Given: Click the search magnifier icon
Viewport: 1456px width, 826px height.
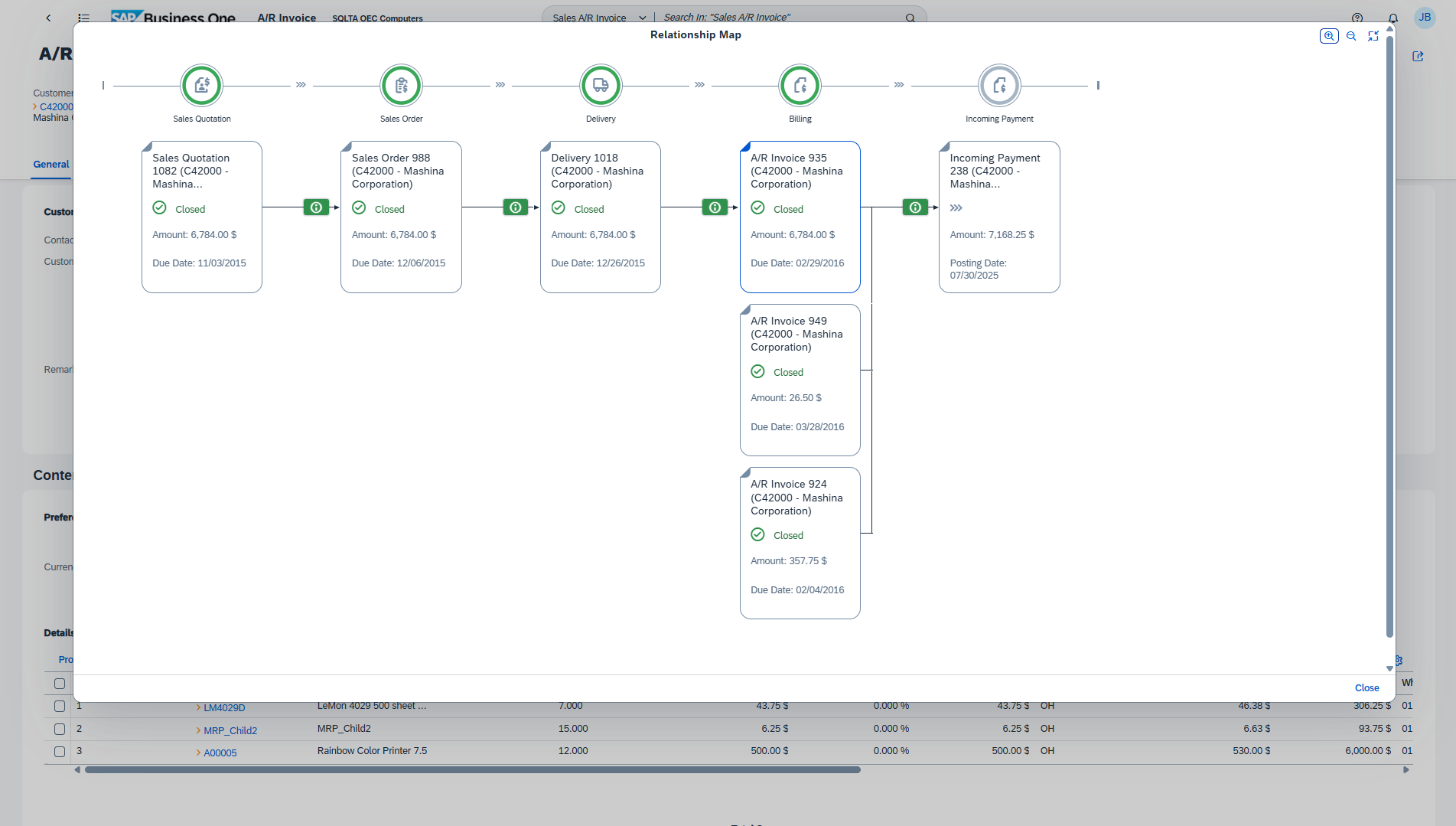Looking at the screenshot, I should pos(910,18).
